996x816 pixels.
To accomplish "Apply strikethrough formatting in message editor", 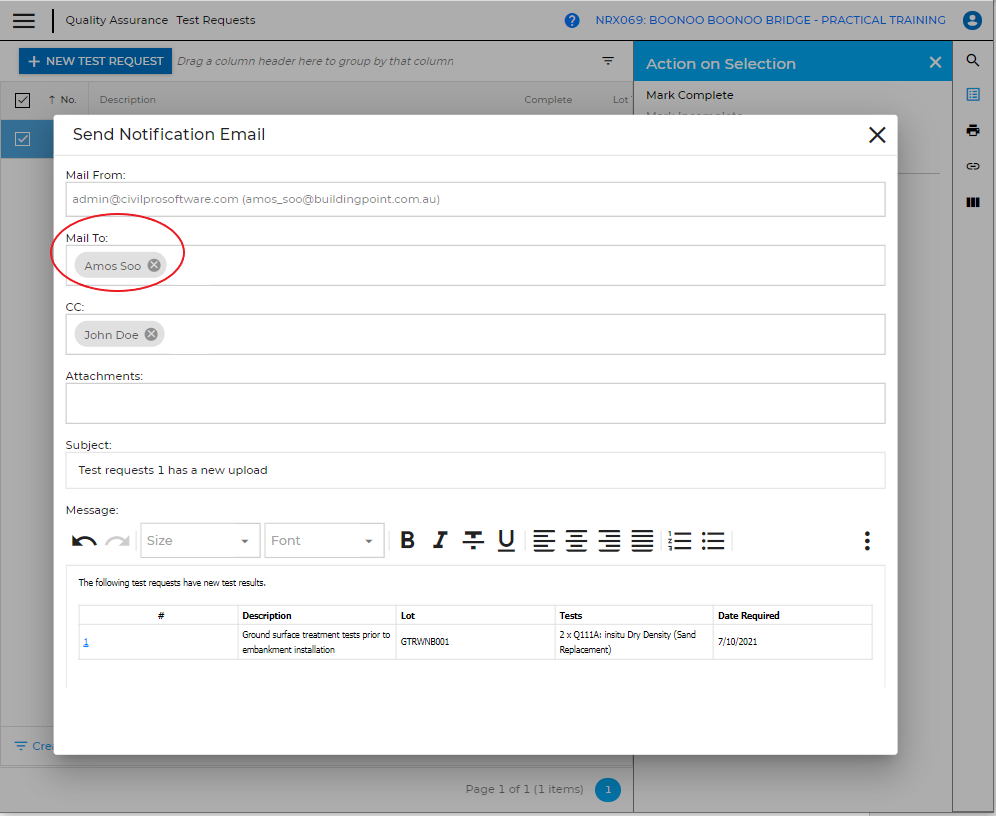I will pyautogui.click(x=473, y=541).
